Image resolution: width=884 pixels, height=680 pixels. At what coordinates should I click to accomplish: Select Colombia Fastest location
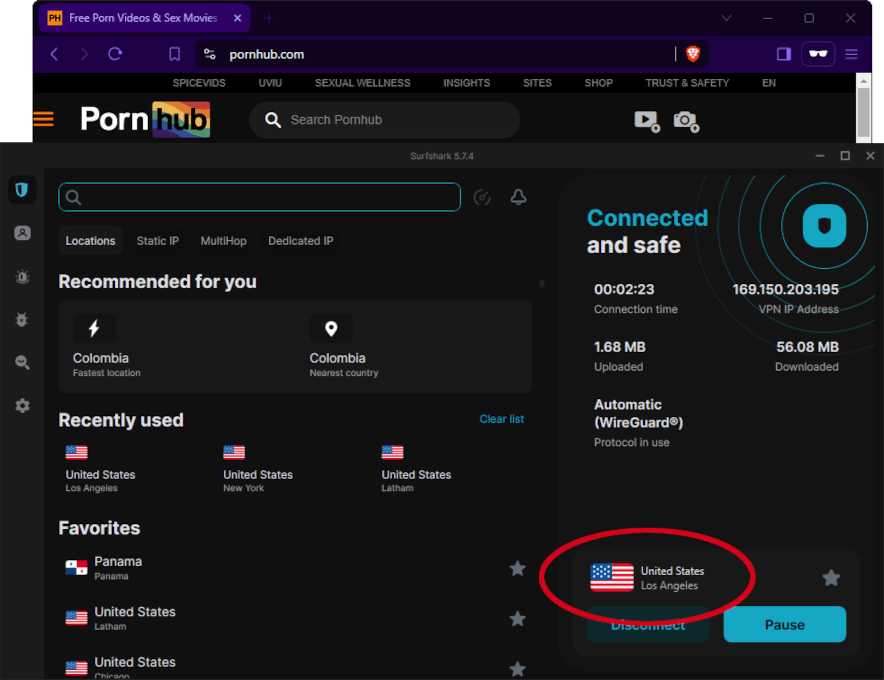click(x=107, y=346)
